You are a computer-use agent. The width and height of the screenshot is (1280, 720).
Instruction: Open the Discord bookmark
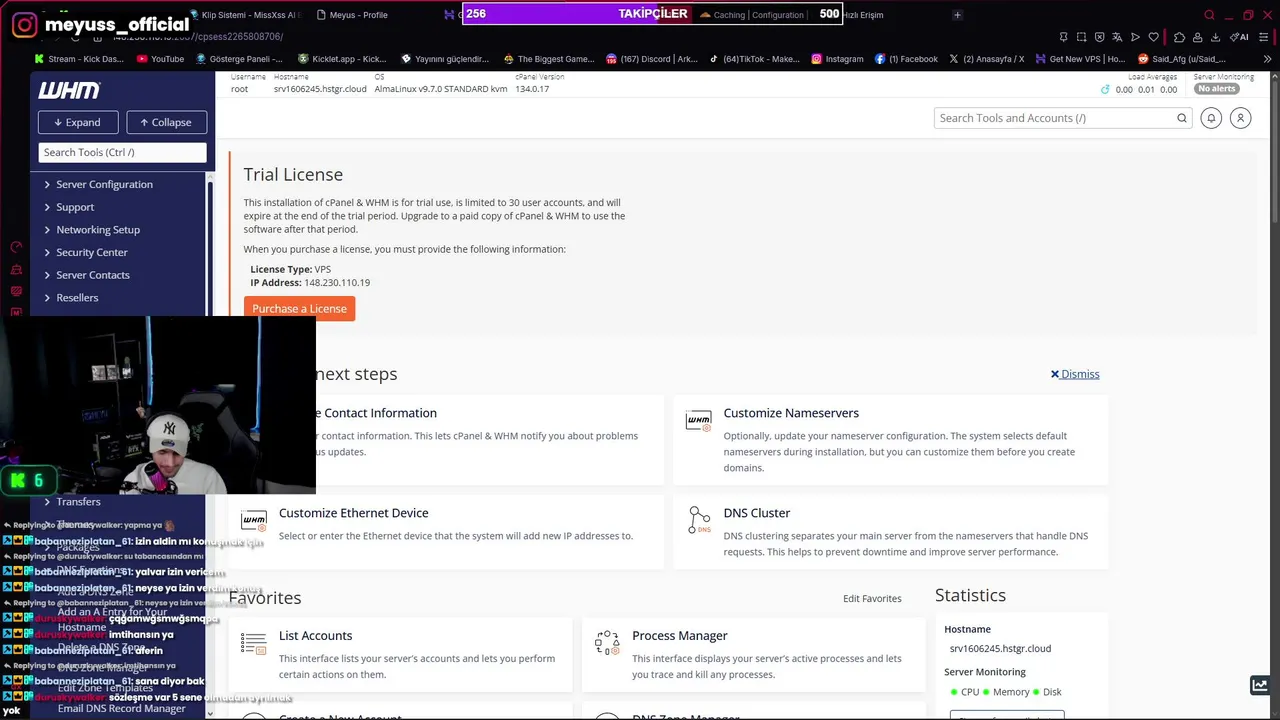coord(652,59)
